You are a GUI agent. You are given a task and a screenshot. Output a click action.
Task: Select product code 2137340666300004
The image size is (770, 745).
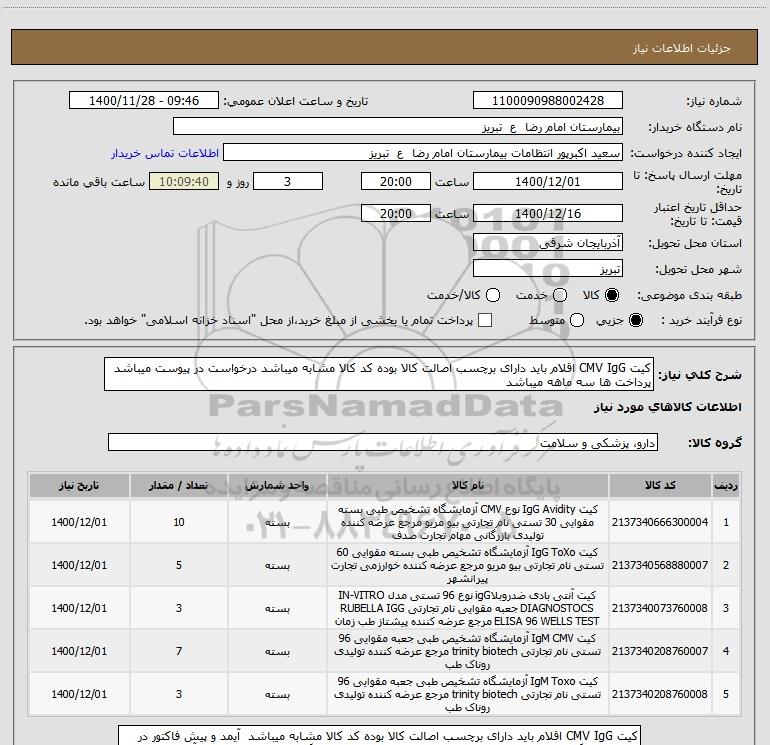click(660, 522)
